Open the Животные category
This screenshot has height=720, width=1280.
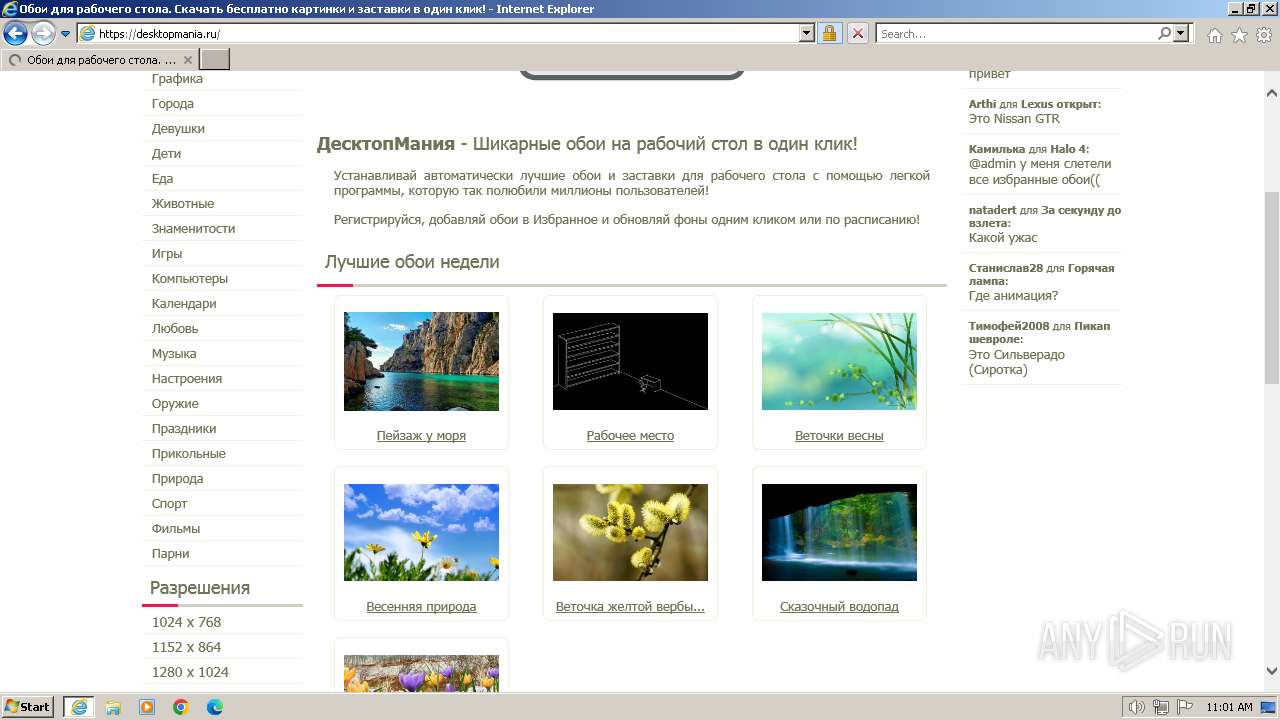[183, 204]
